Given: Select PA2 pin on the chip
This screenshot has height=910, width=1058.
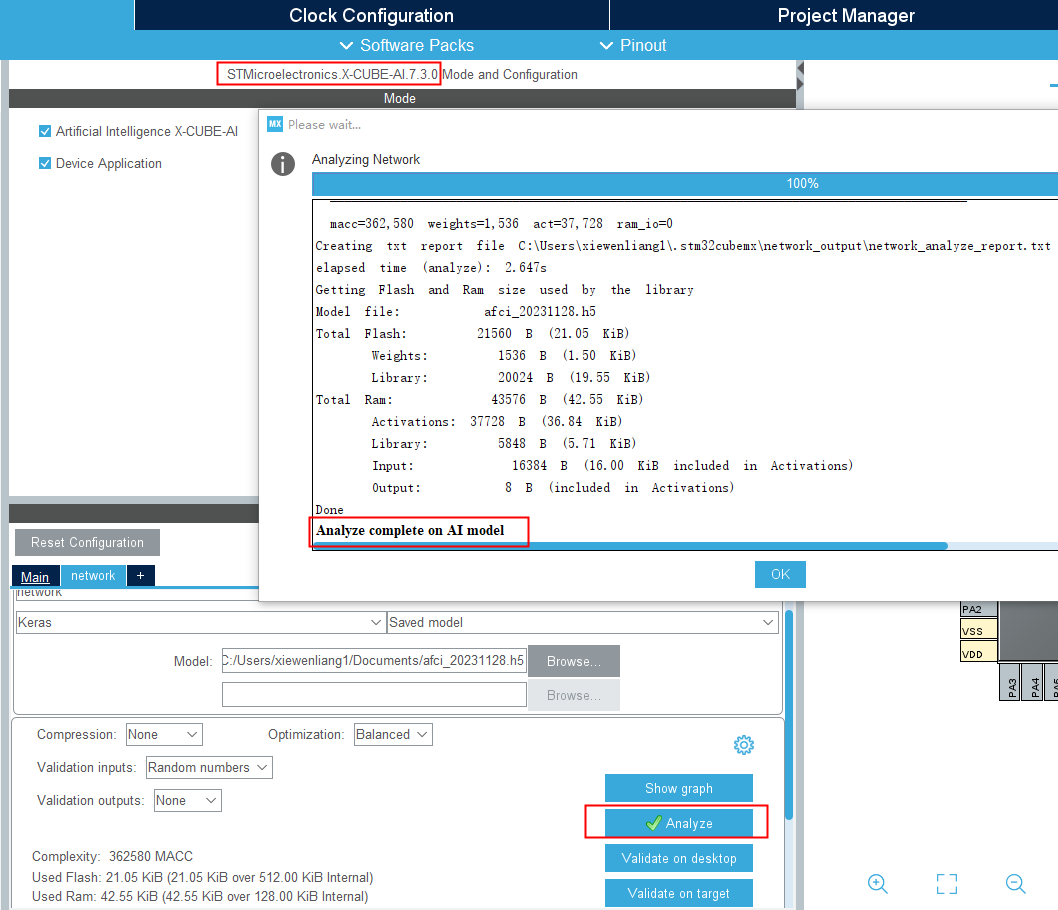Looking at the screenshot, I should (x=978, y=609).
